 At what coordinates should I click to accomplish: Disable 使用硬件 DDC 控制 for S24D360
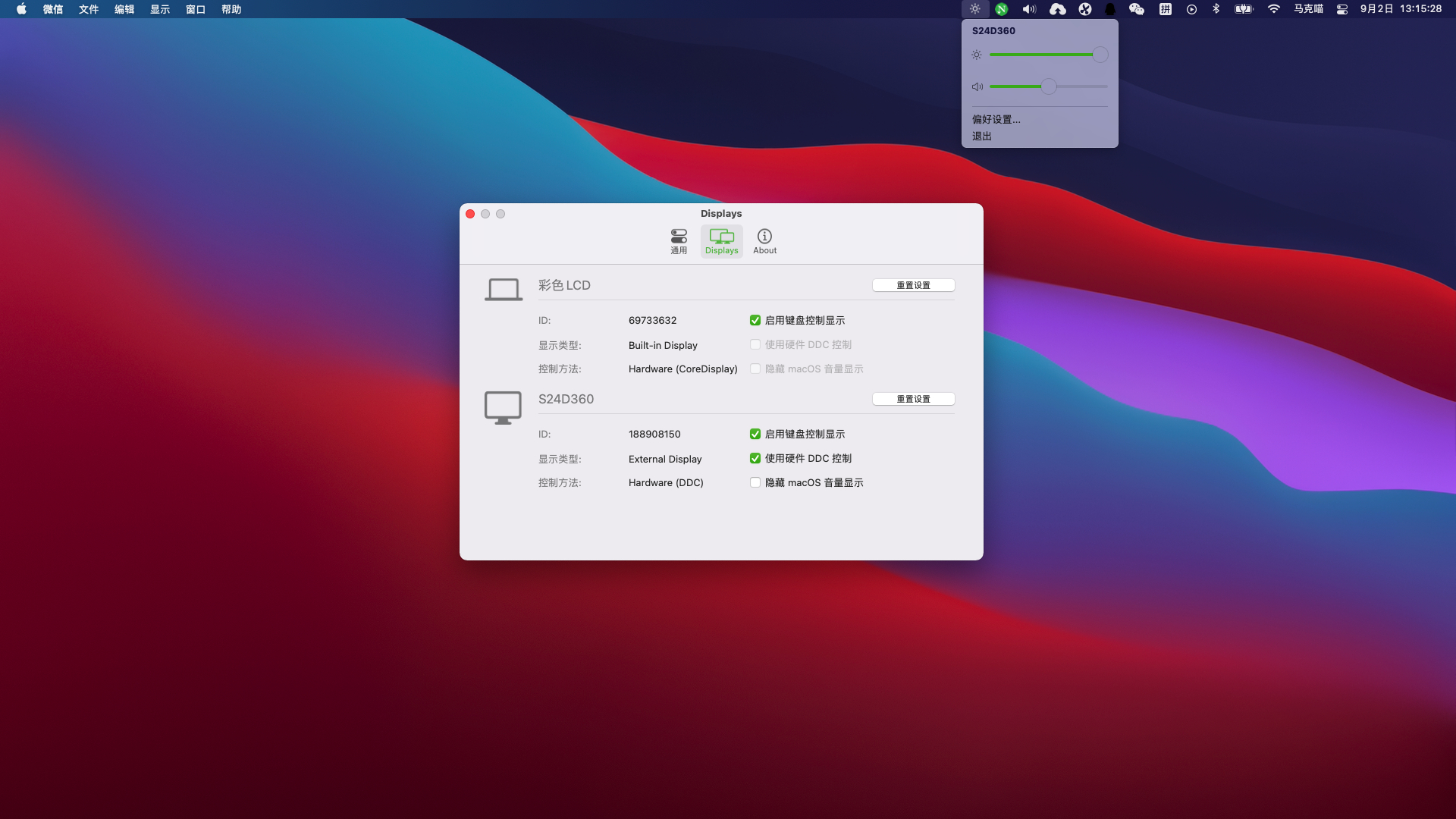pyautogui.click(x=755, y=458)
